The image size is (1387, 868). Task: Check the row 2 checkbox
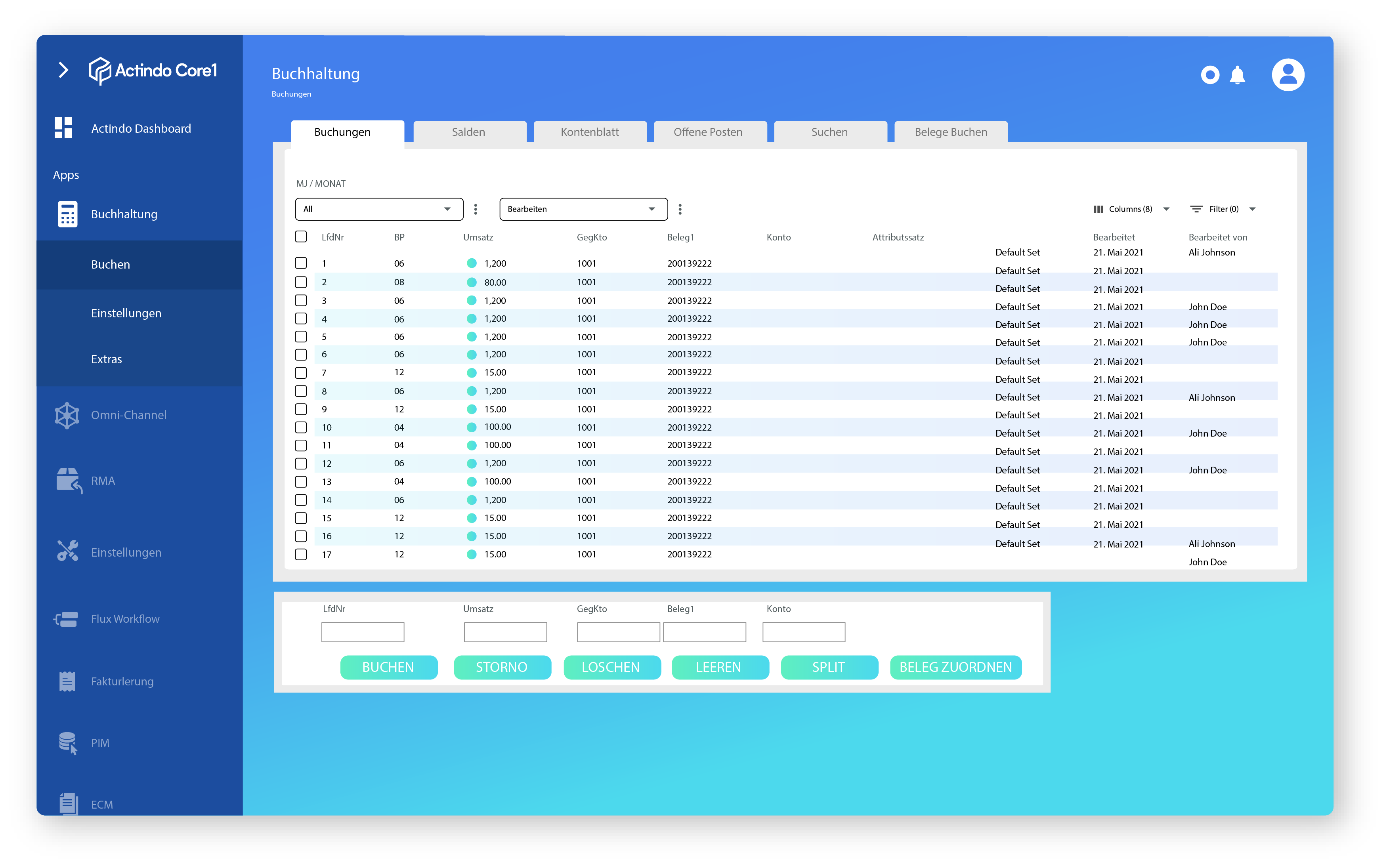(301, 282)
